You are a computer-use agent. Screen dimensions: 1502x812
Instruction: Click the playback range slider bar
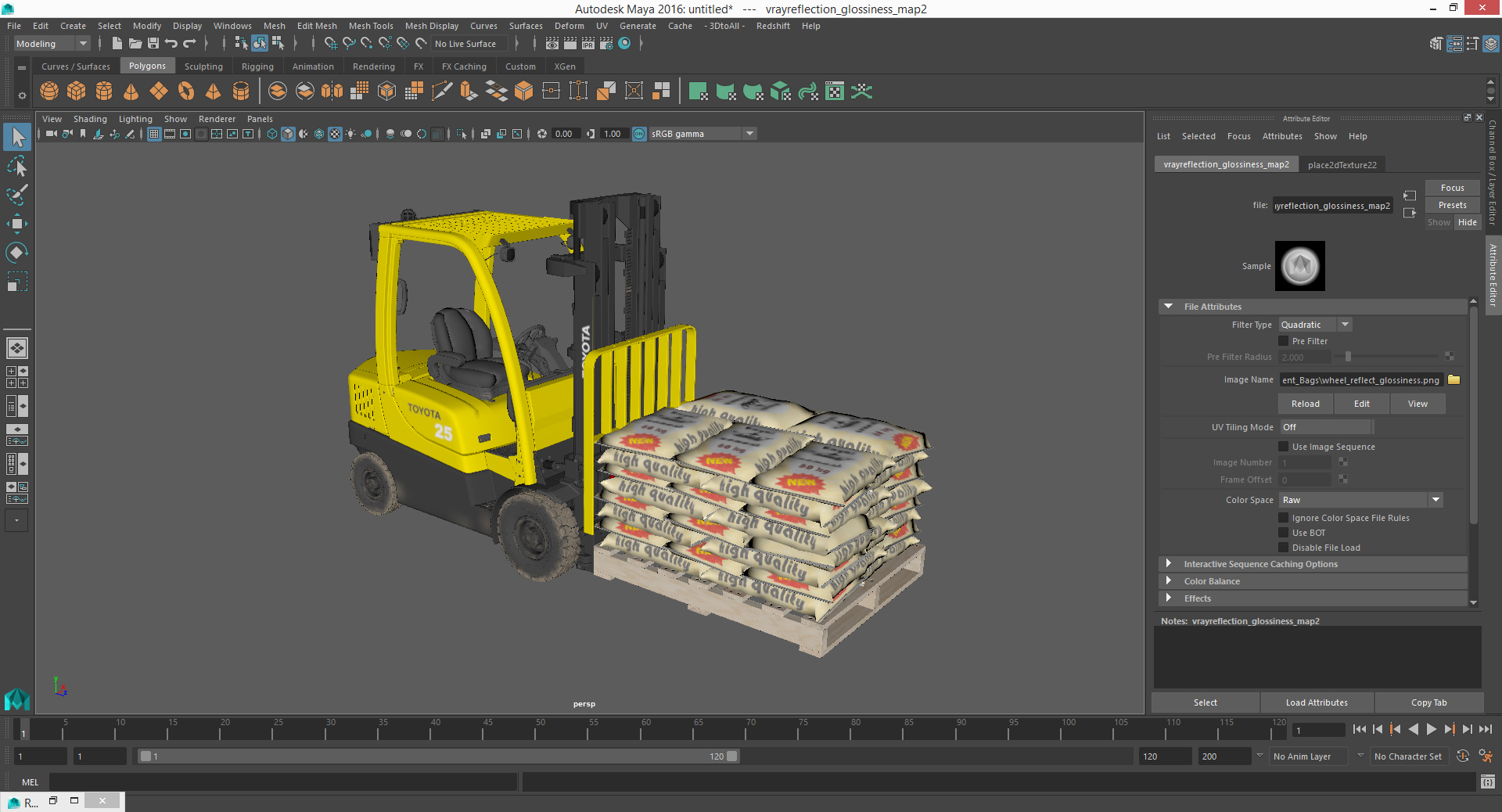click(437, 756)
